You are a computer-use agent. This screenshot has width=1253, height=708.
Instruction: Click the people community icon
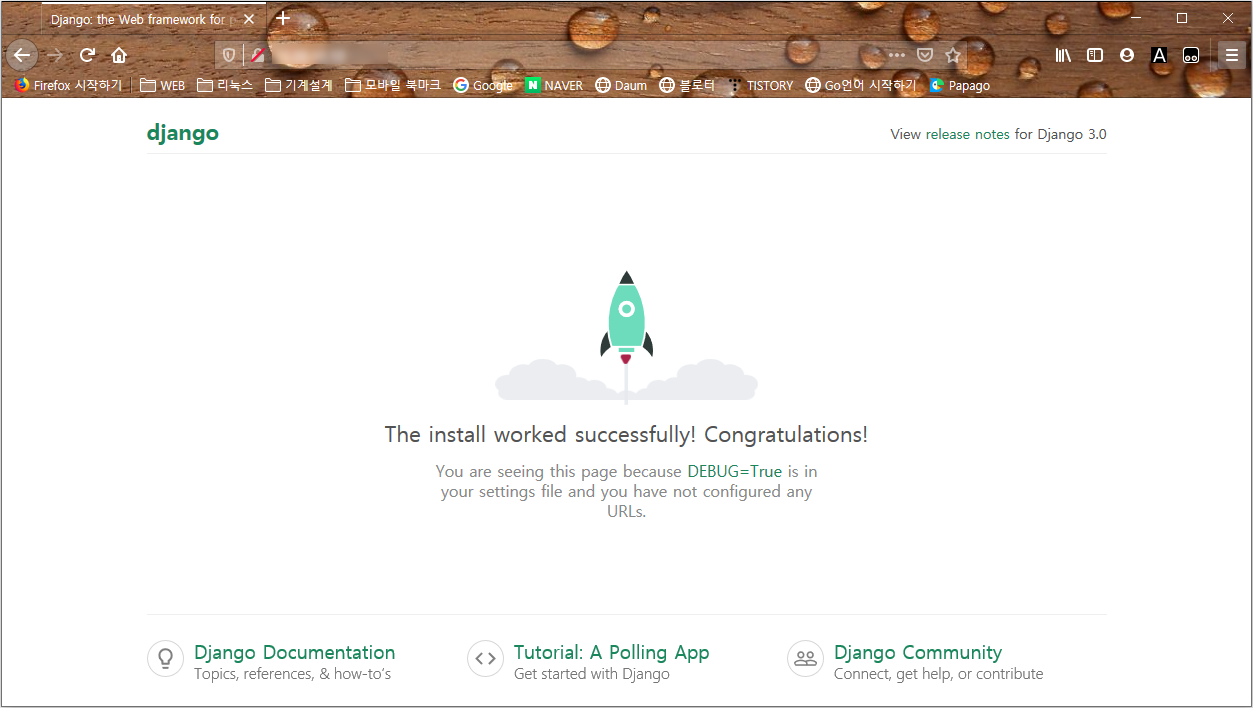click(x=805, y=658)
